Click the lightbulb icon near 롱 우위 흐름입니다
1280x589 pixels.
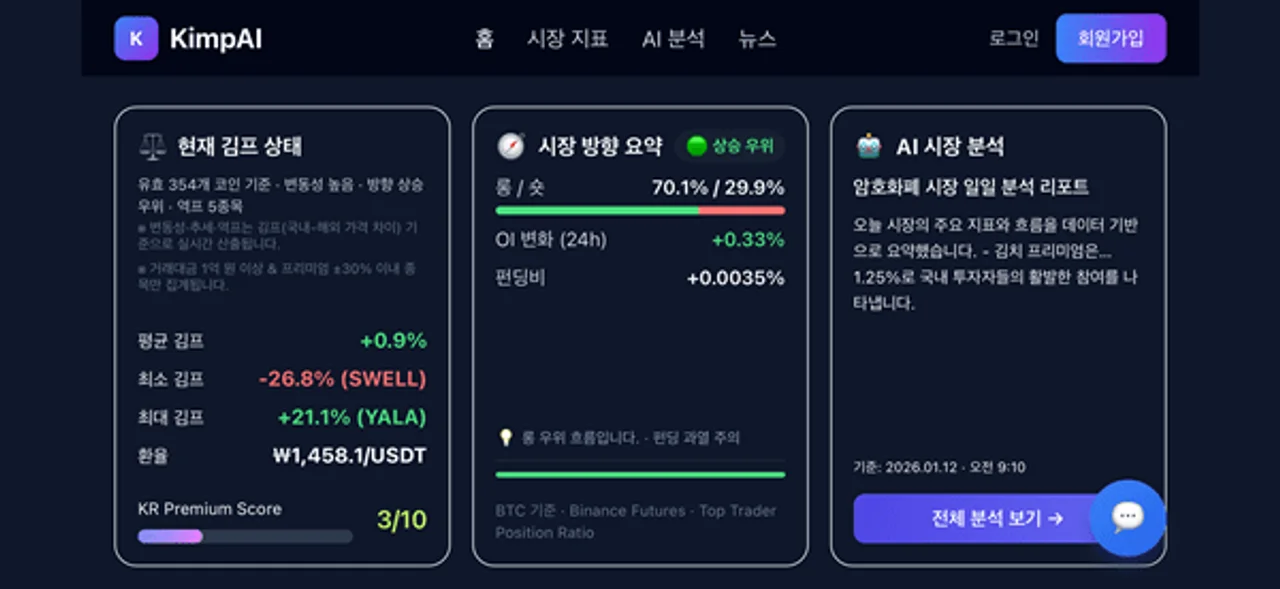(x=505, y=437)
